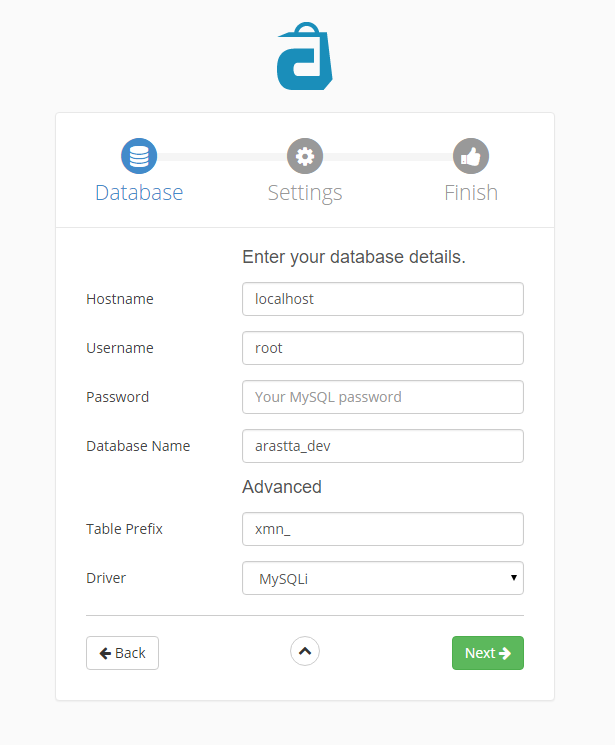Click the Settings gear step icon
The height and width of the screenshot is (745, 615).
305,156
